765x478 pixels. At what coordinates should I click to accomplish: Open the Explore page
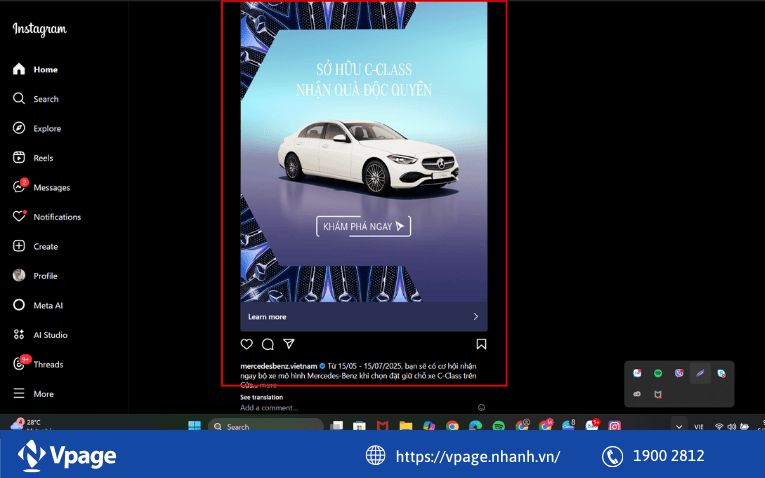coord(37,128)
